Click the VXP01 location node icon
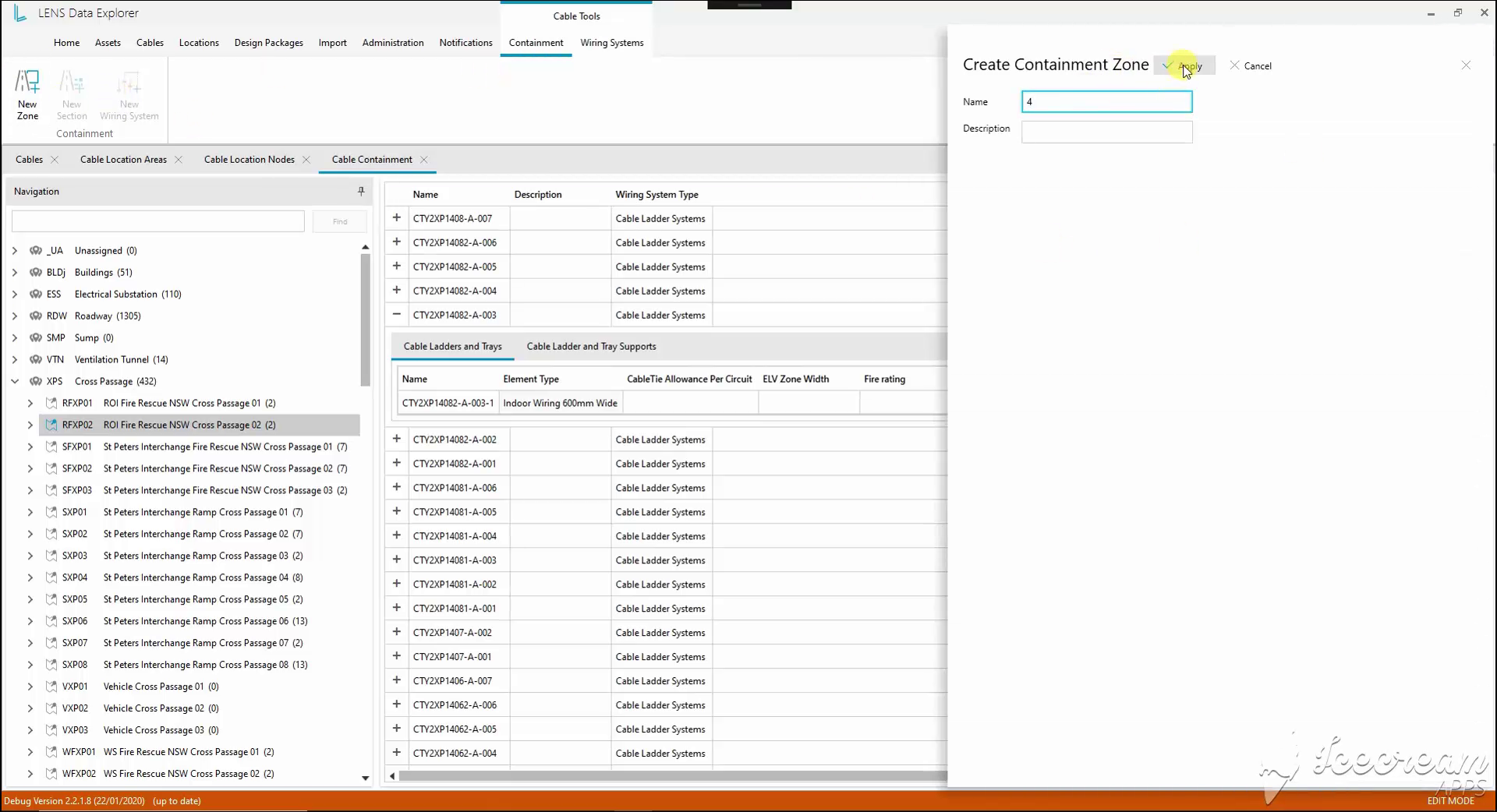This screenshot has width=1497, height=812. pos(51,687)
